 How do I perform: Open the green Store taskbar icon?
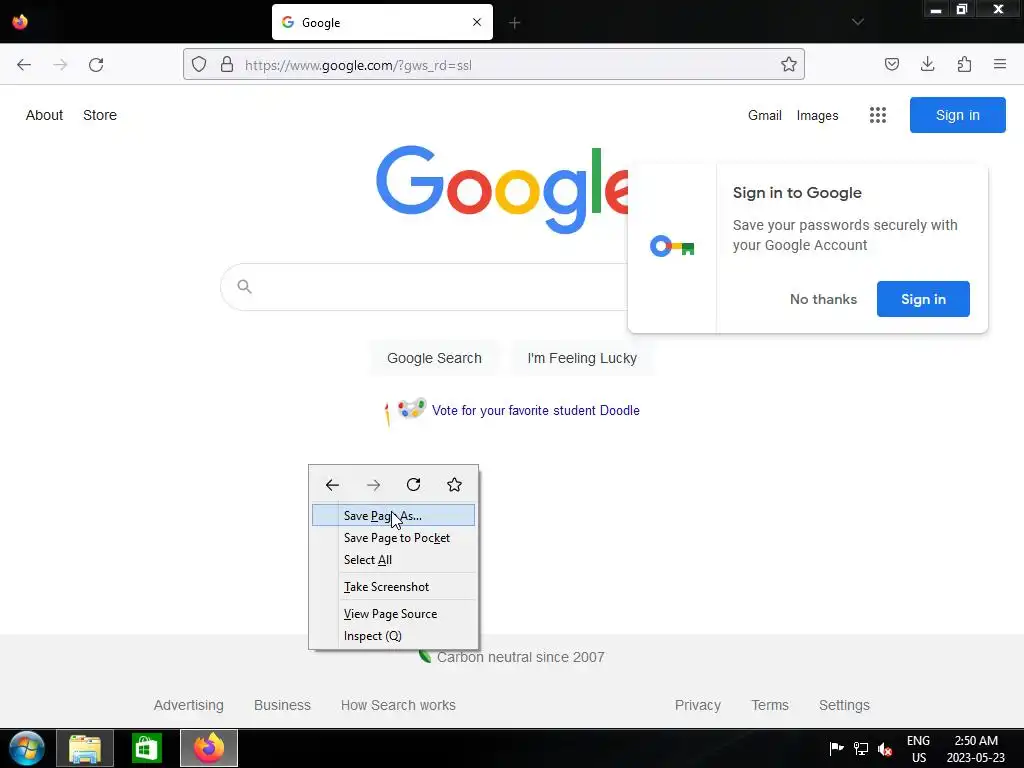click(x=147, y=748)
